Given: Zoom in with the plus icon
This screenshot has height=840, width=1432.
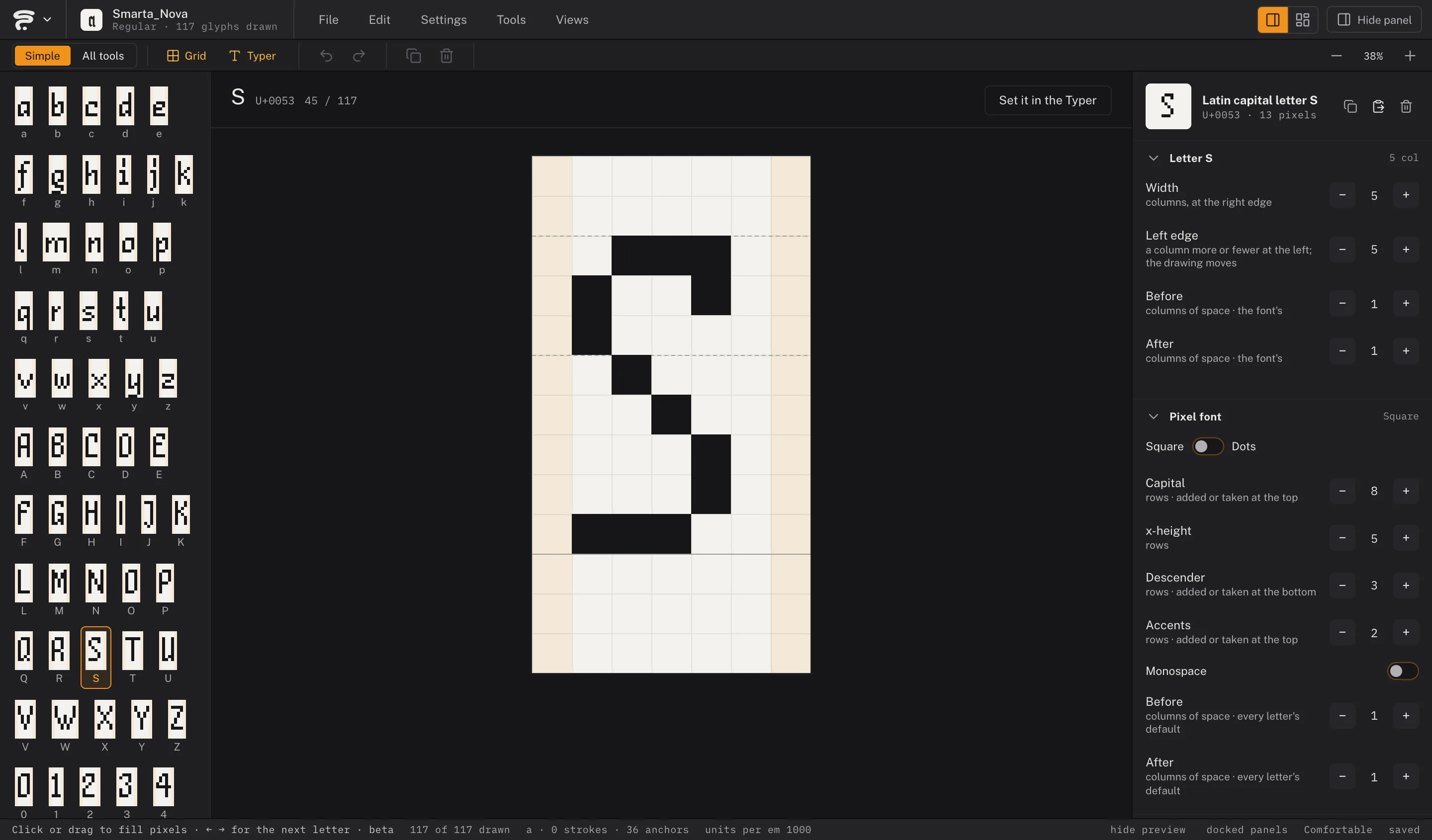Looking at the screenshot, I should coord(1410,56).
